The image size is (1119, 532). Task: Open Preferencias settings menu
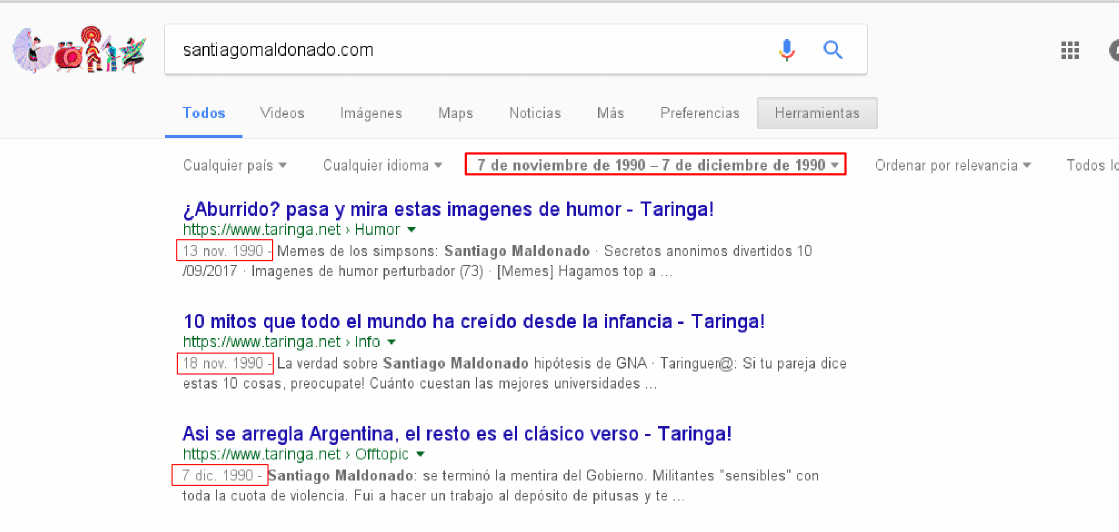[x=699, y=113]
